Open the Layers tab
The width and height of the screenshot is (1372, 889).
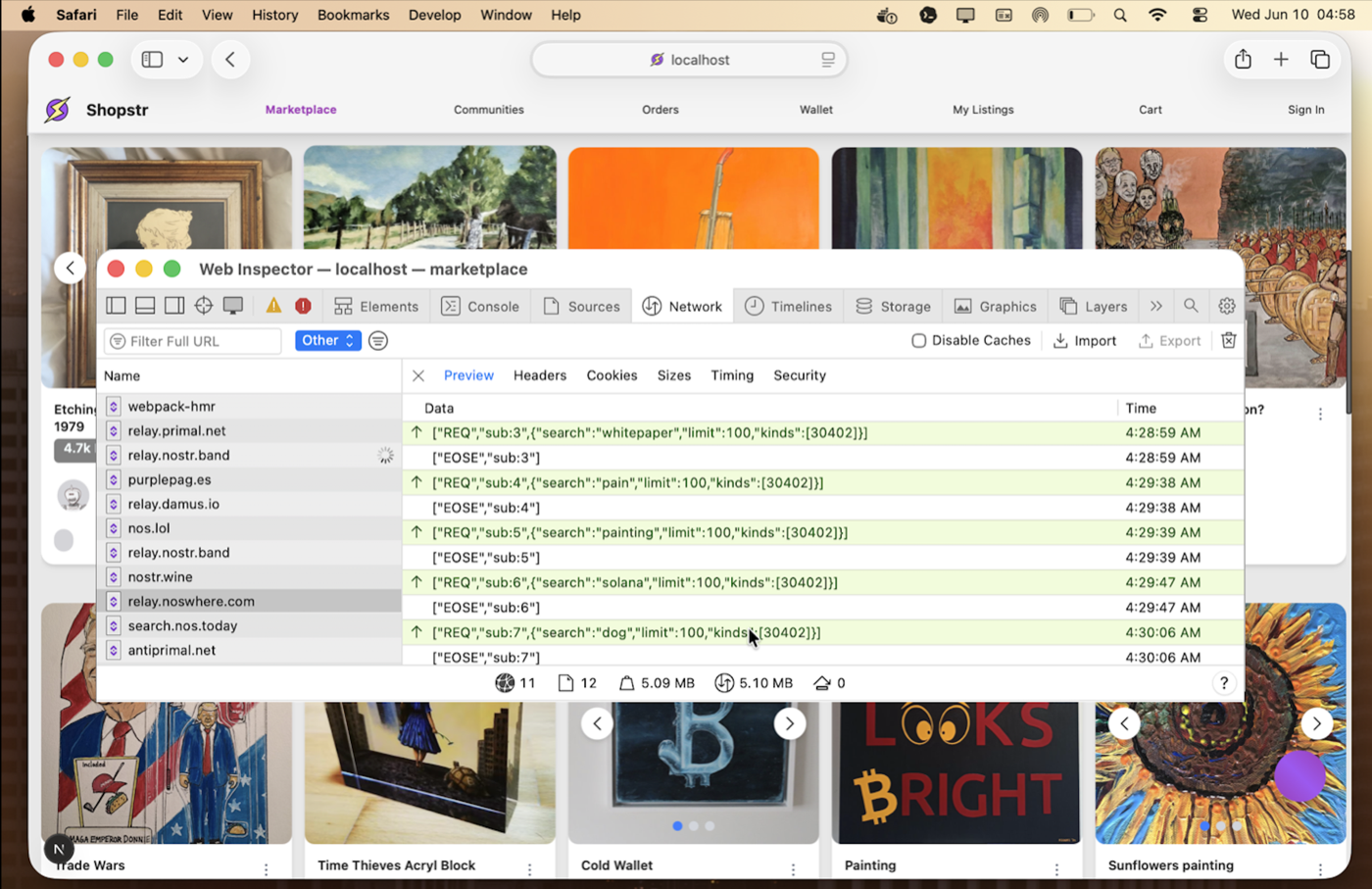1093,307
